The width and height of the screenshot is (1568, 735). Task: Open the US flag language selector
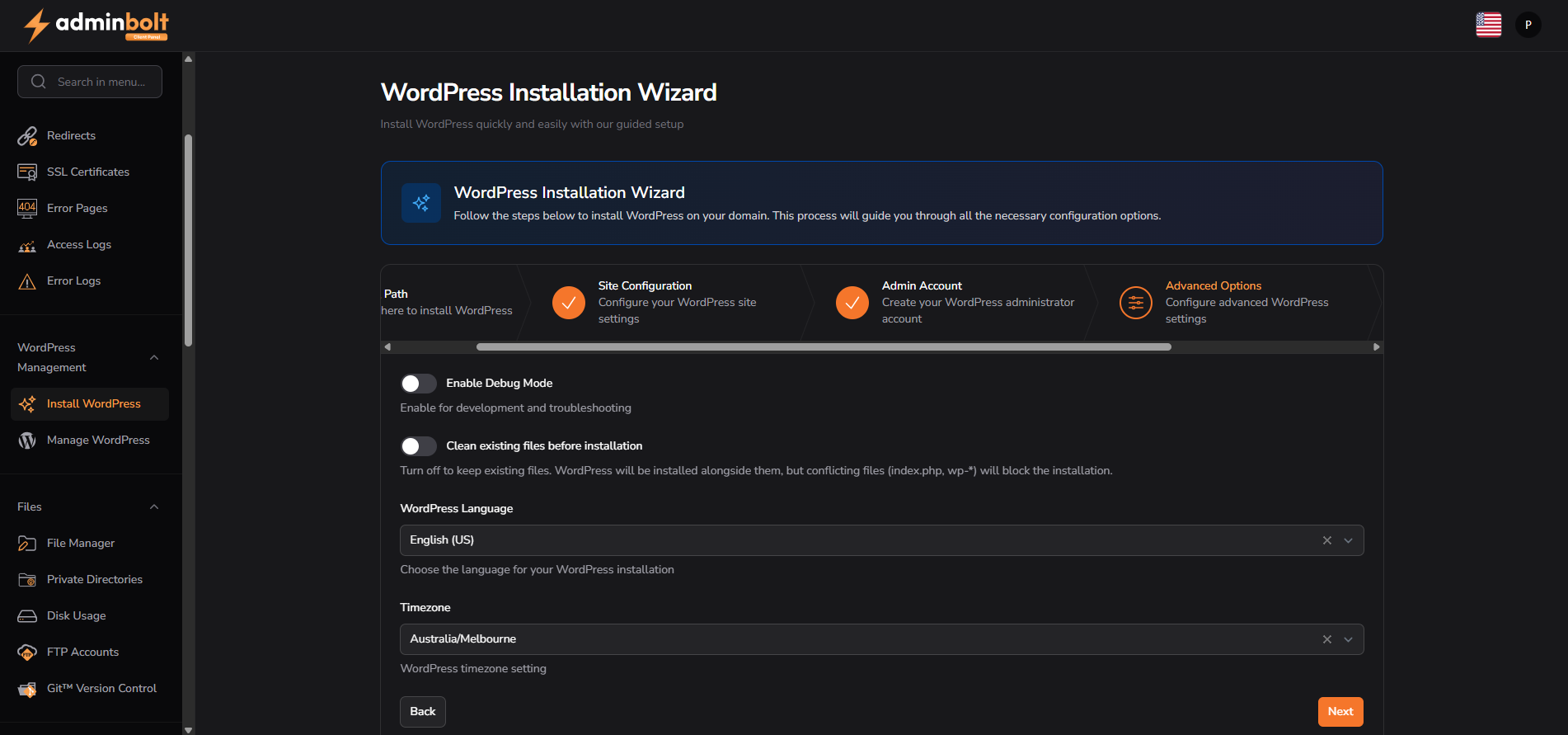1488,25
